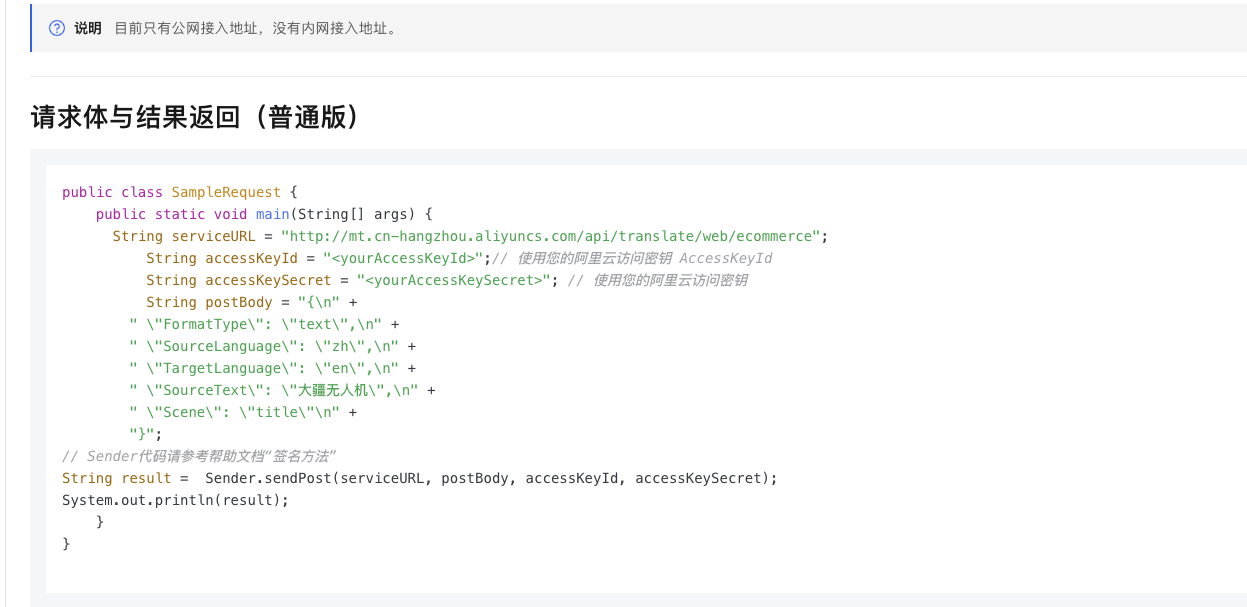This screenshot has width=1247, height=607.
Task: Click the TargetLanguage line in postBody
Action: click(271, 368)
